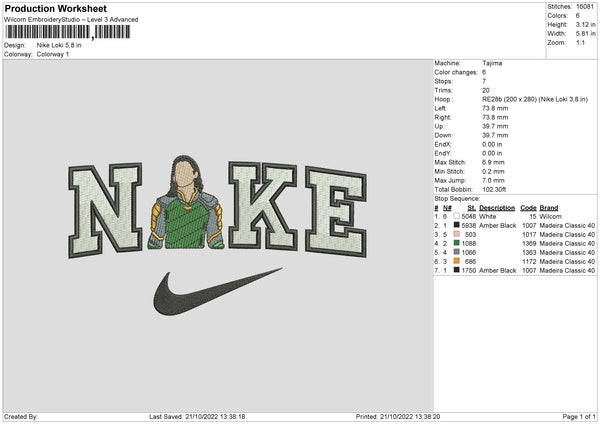Select the Up row's '39.7 mm' value
The image size is (600, 424).
(x=495, y=126)
